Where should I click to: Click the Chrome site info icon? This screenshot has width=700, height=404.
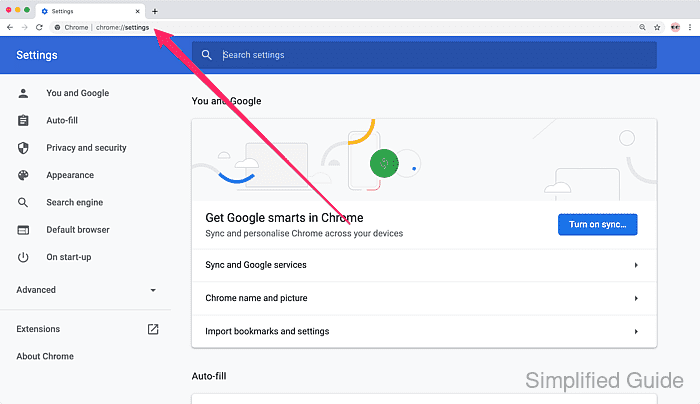click(x=57, y=27)
